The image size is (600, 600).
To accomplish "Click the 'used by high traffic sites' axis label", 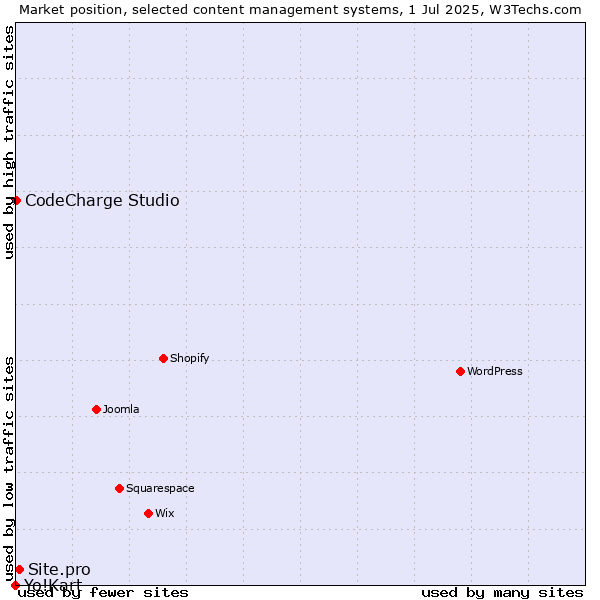I will [x=8, y=142].
